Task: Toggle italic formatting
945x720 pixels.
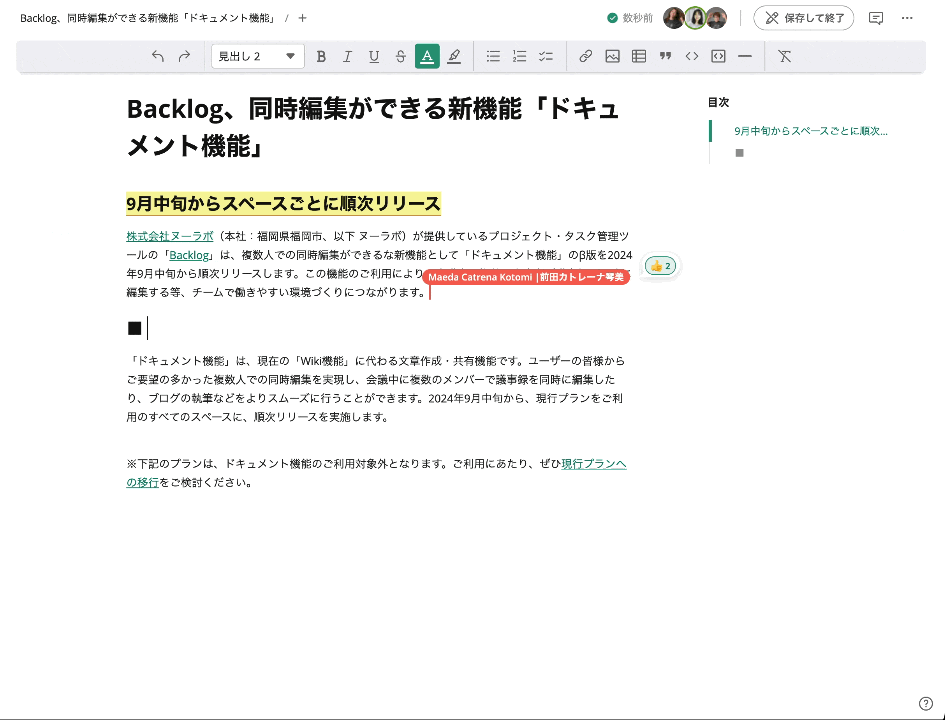Action: click(347, 56)
